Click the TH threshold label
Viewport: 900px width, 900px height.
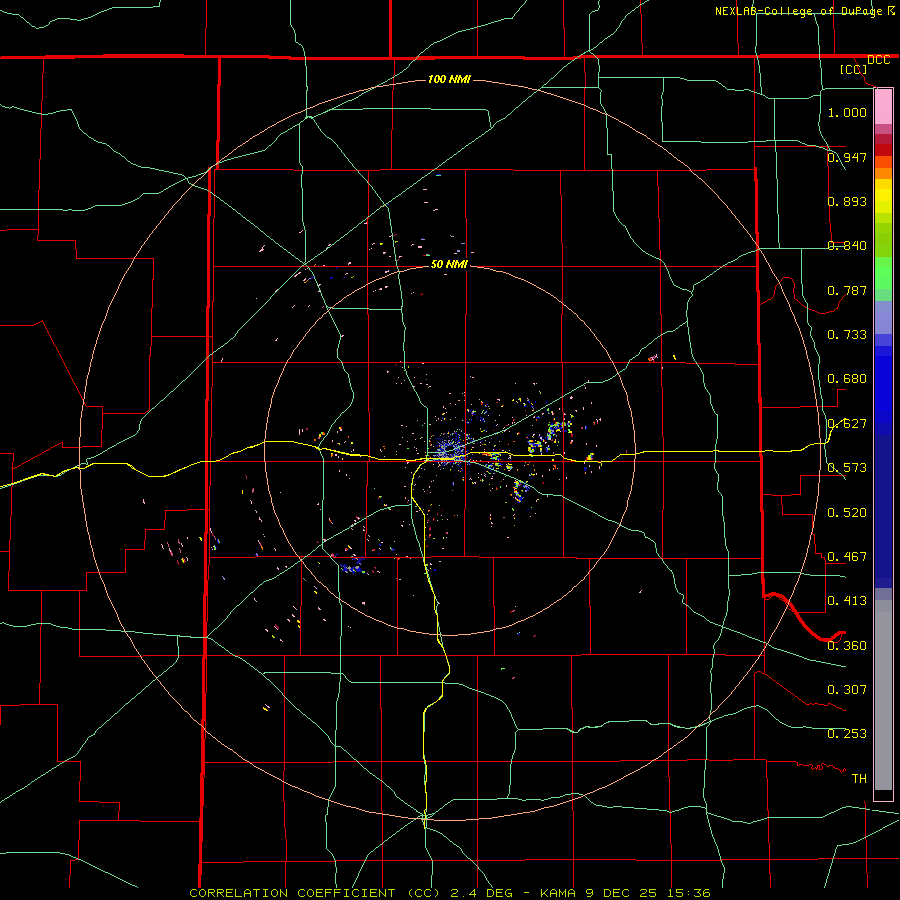(x=859, y=779)
